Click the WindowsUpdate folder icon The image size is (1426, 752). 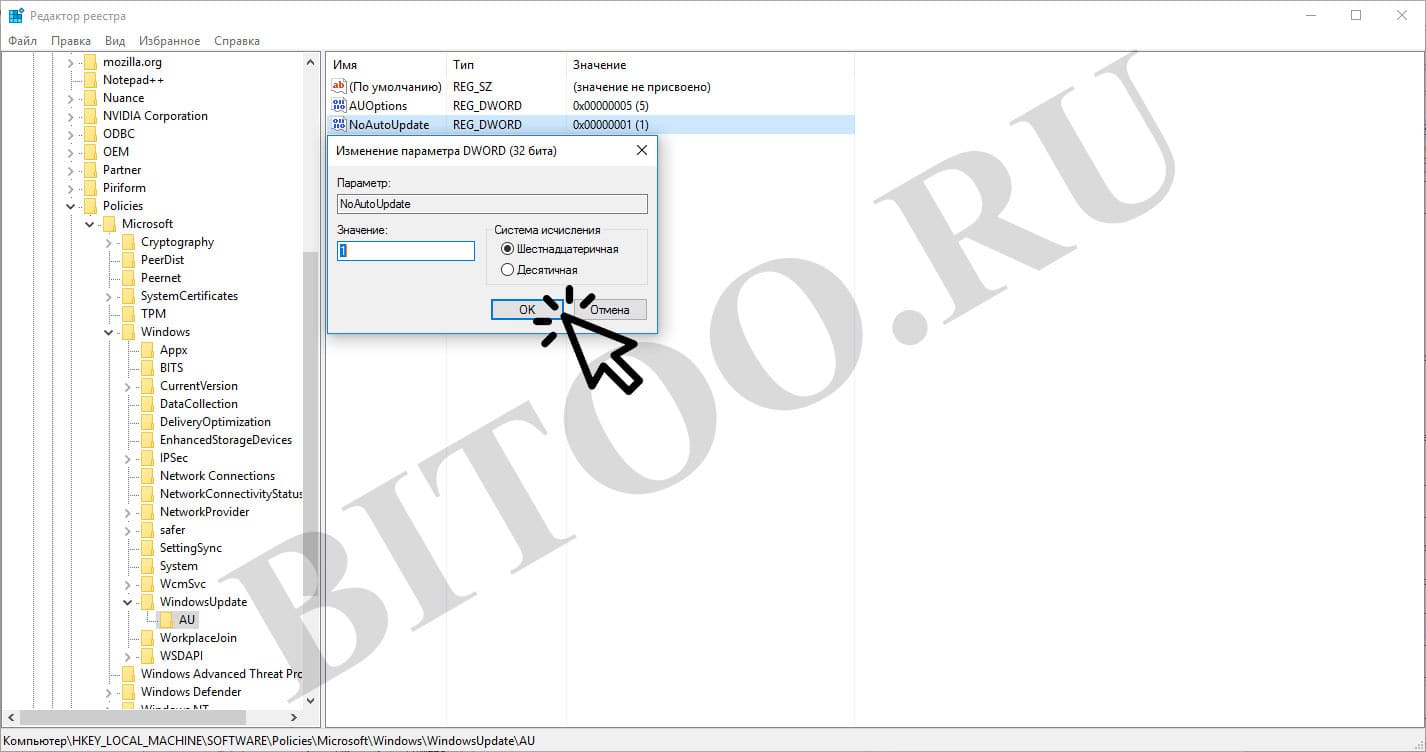(148, 602)
